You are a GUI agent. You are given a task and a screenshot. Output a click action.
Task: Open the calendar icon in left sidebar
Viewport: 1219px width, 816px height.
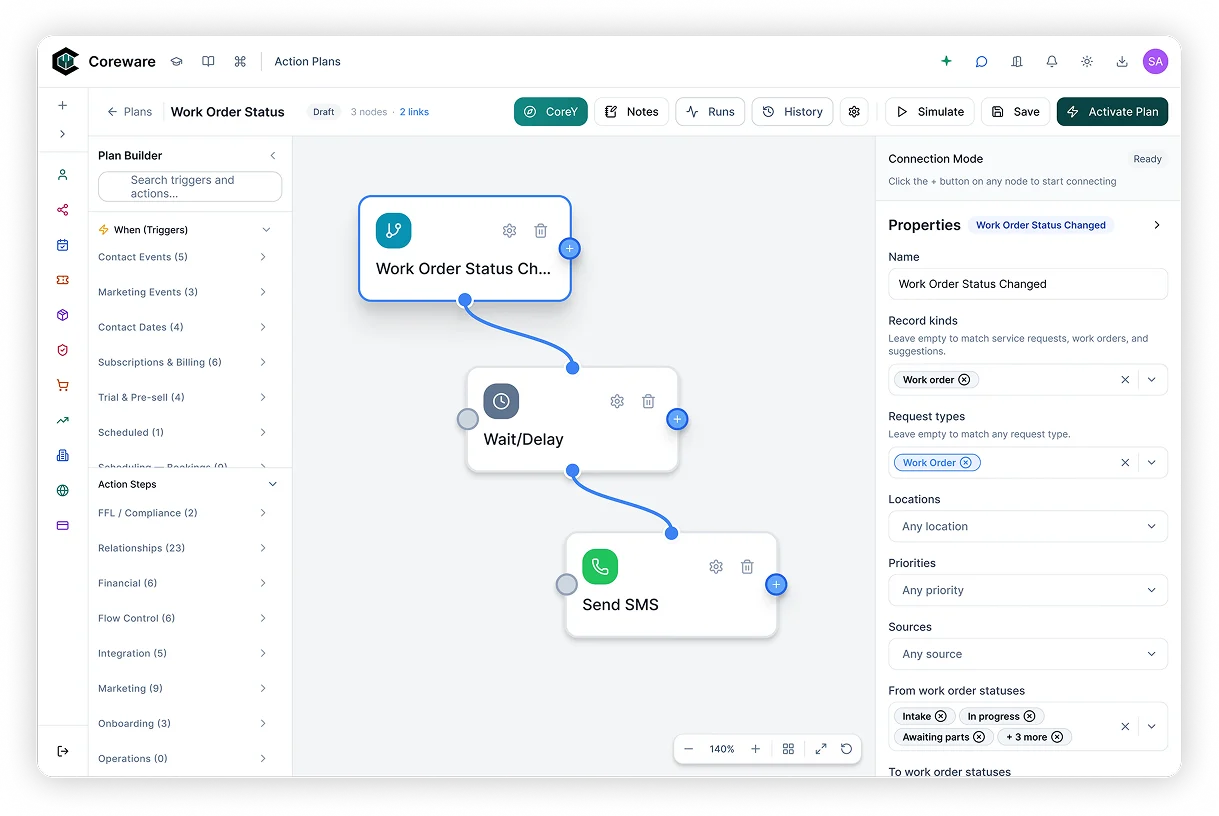[63, 245]
